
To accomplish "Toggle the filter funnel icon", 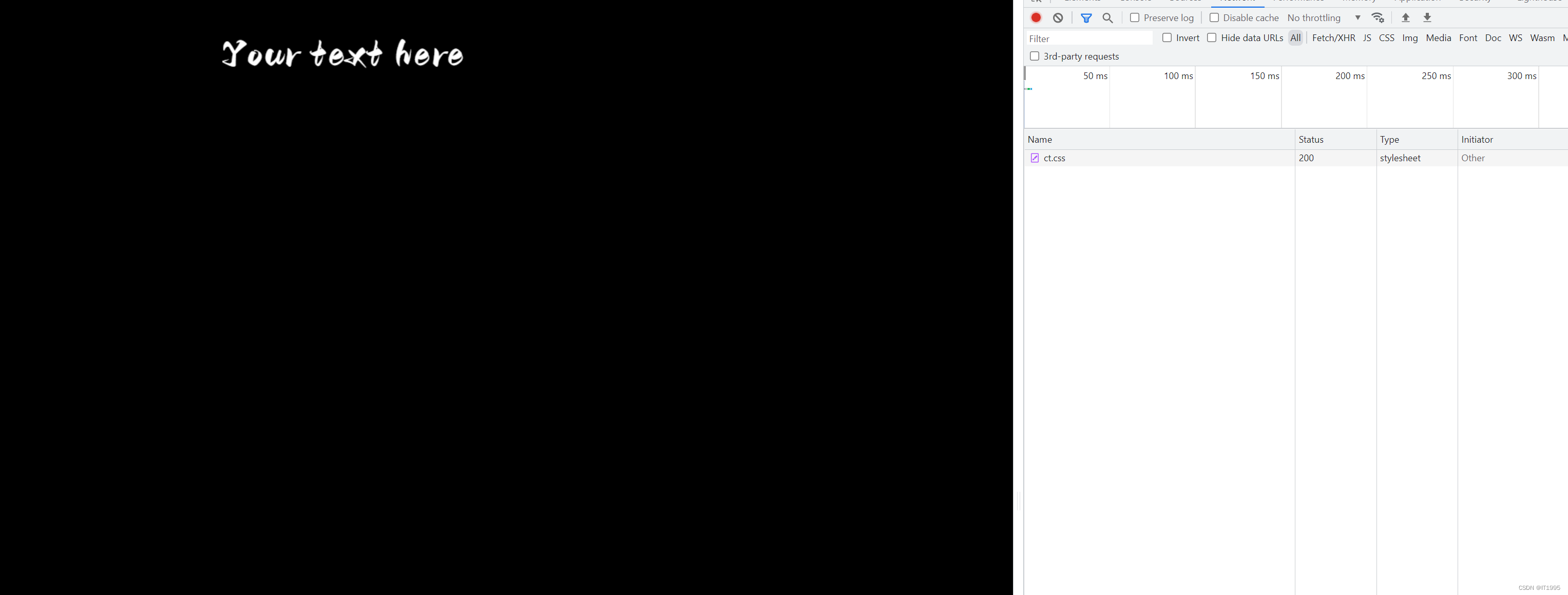I will tap(1086, 17).
